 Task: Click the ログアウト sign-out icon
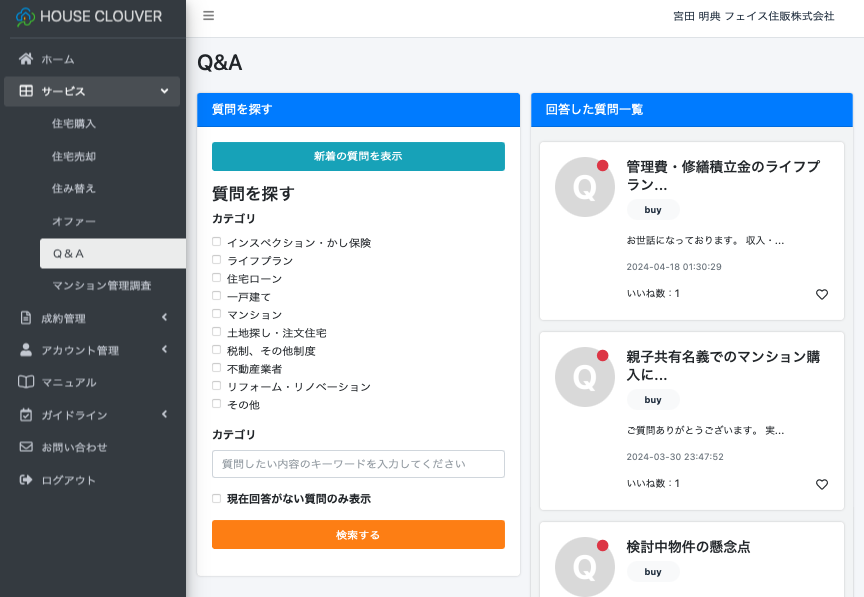[26, 480]
